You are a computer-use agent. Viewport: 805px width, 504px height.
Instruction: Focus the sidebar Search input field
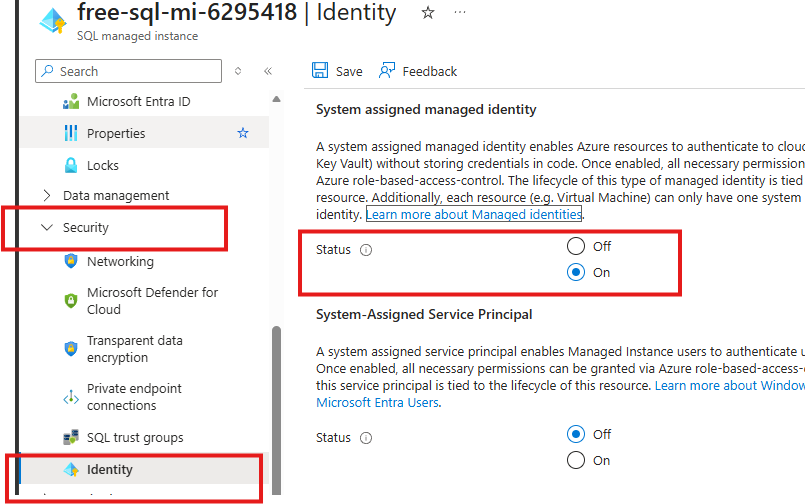coord(128,71)
